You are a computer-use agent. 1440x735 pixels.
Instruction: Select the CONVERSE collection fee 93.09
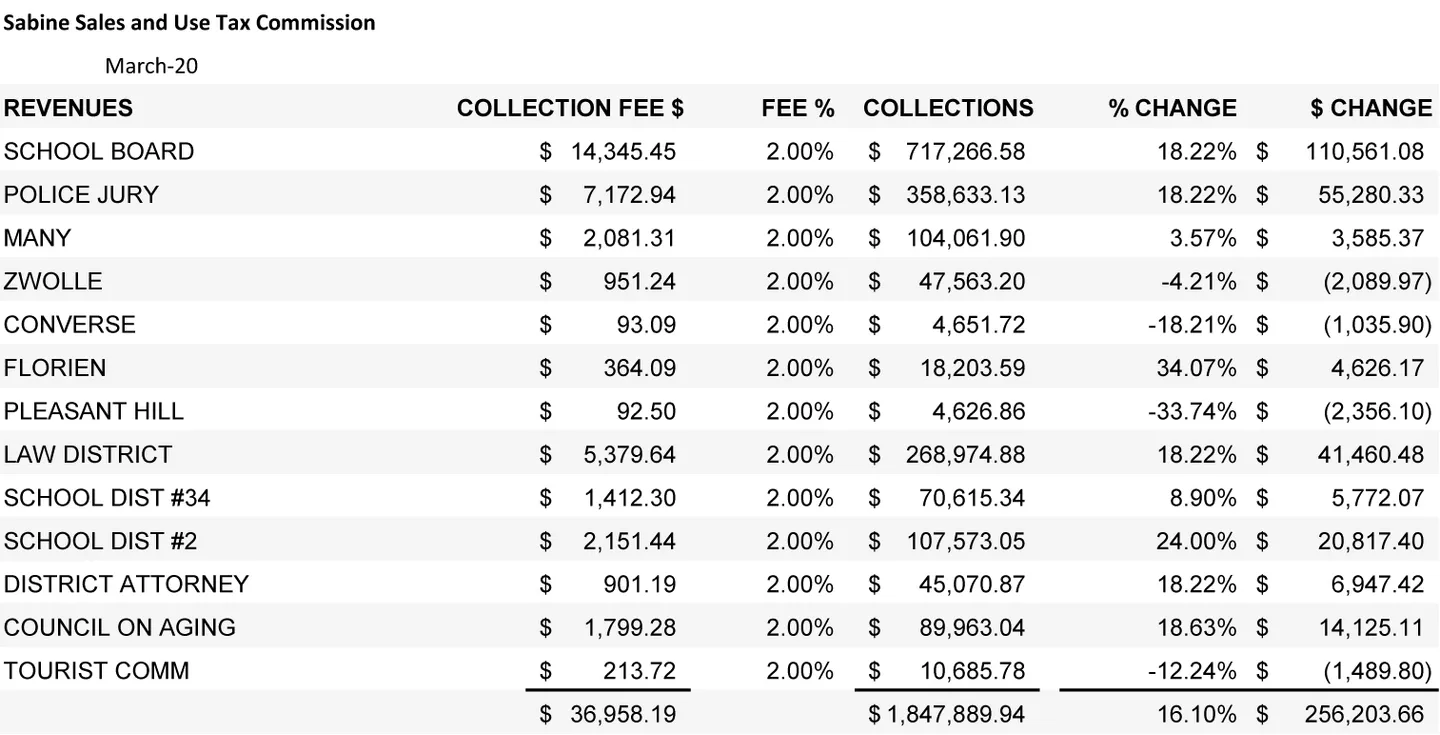coord(646,324)
